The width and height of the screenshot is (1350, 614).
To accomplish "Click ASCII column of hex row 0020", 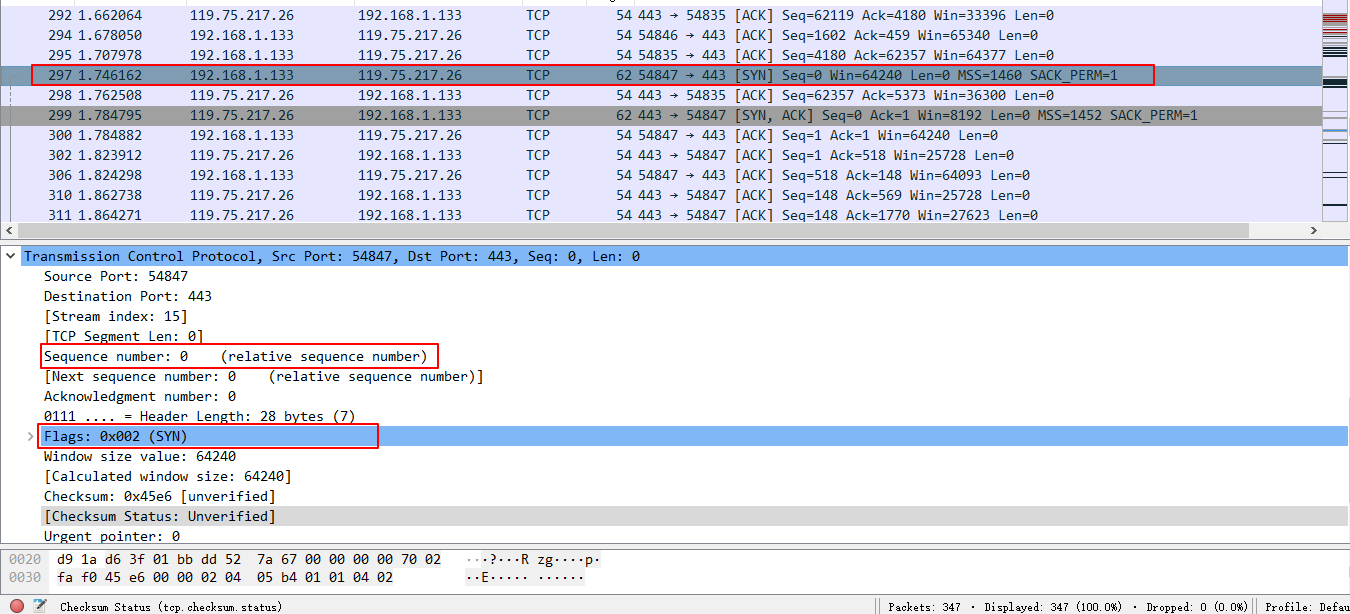I will pyautogui.click(x=535, y=559).
